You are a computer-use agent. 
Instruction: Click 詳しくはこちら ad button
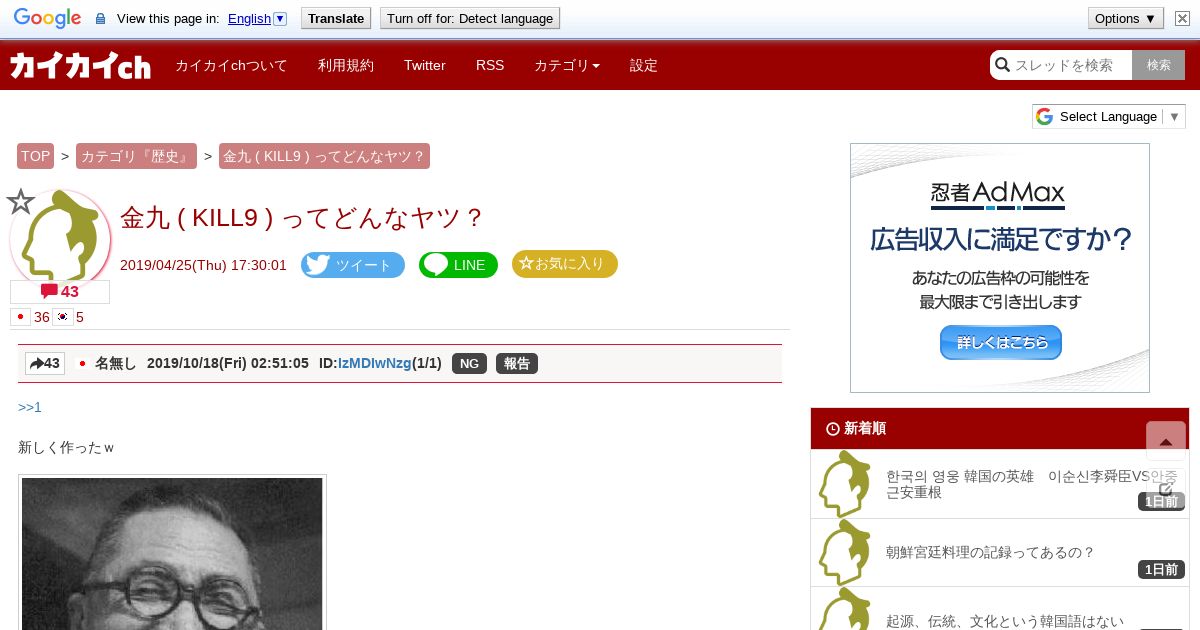pyautogui.click(x=1000, y=343)
